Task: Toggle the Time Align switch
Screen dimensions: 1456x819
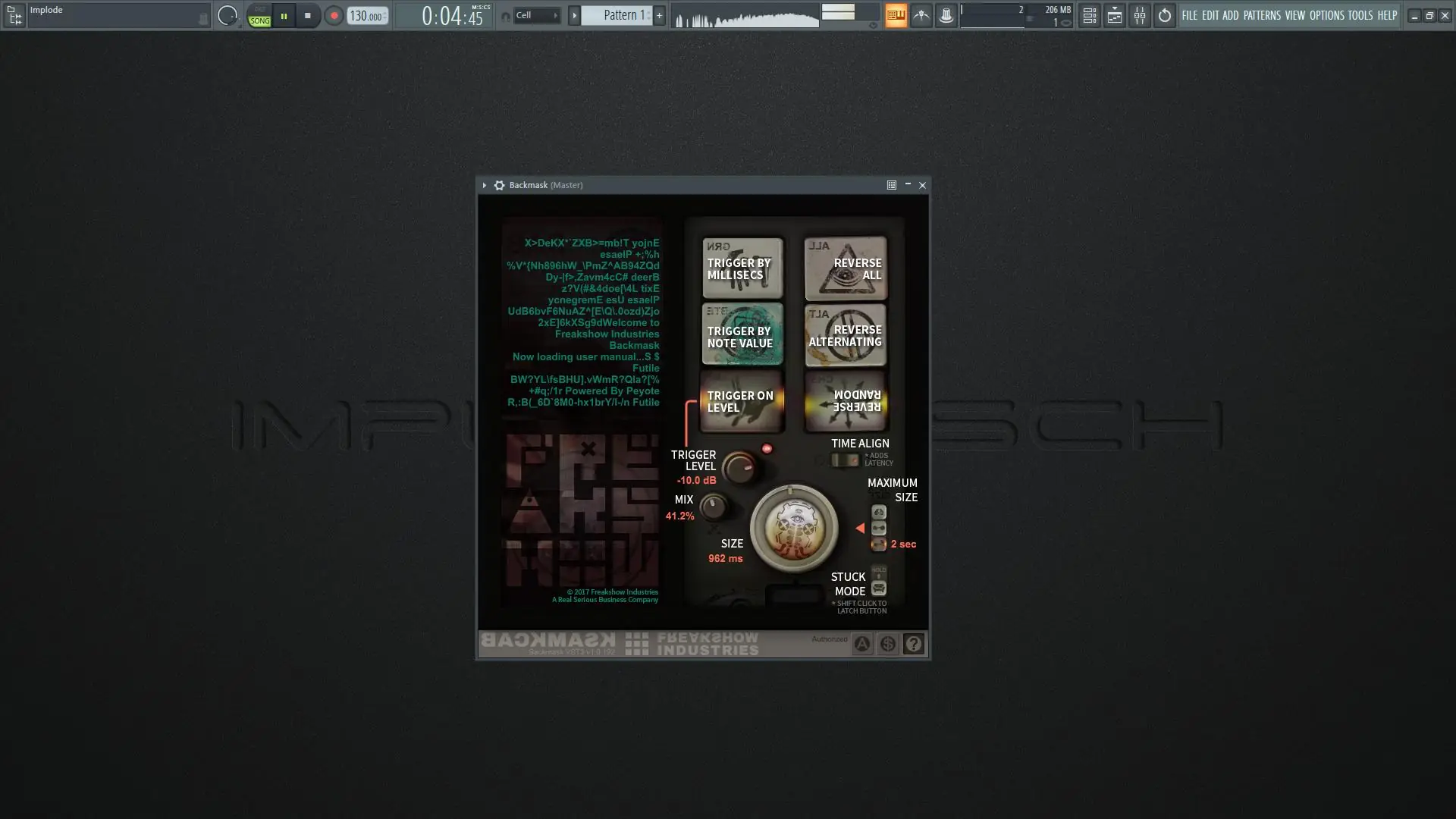Action: (x=845, y=460)
